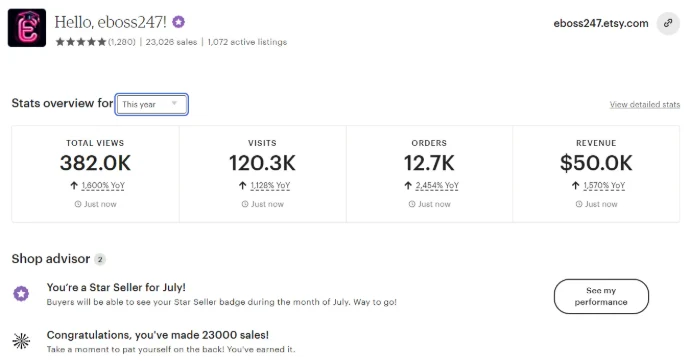The width and height of the screenshot is (690, 361).
Task: Click the 1,570% YoY revenue change
Action: pos(604,186)
